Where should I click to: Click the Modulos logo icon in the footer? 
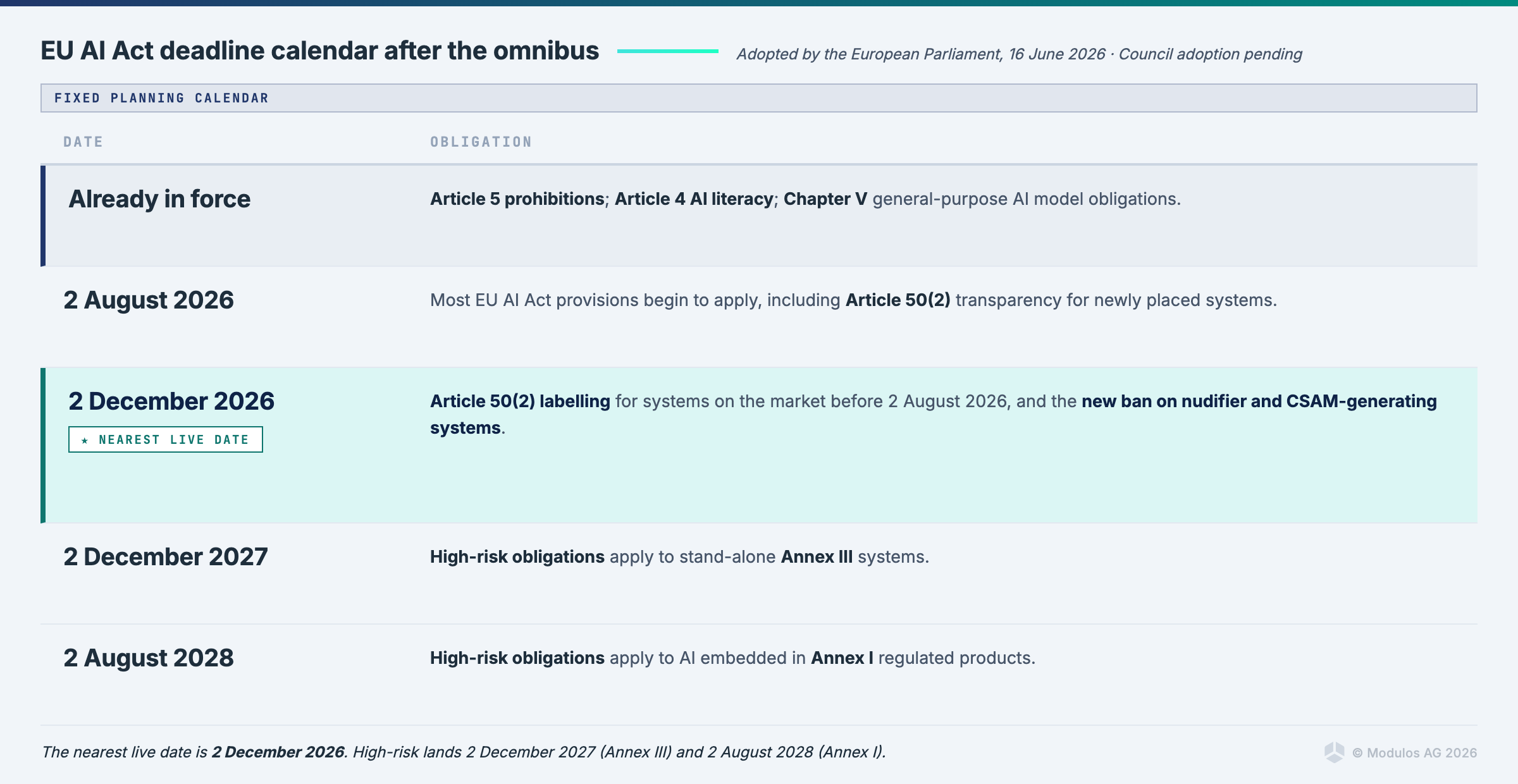(x=1335, y=752)
